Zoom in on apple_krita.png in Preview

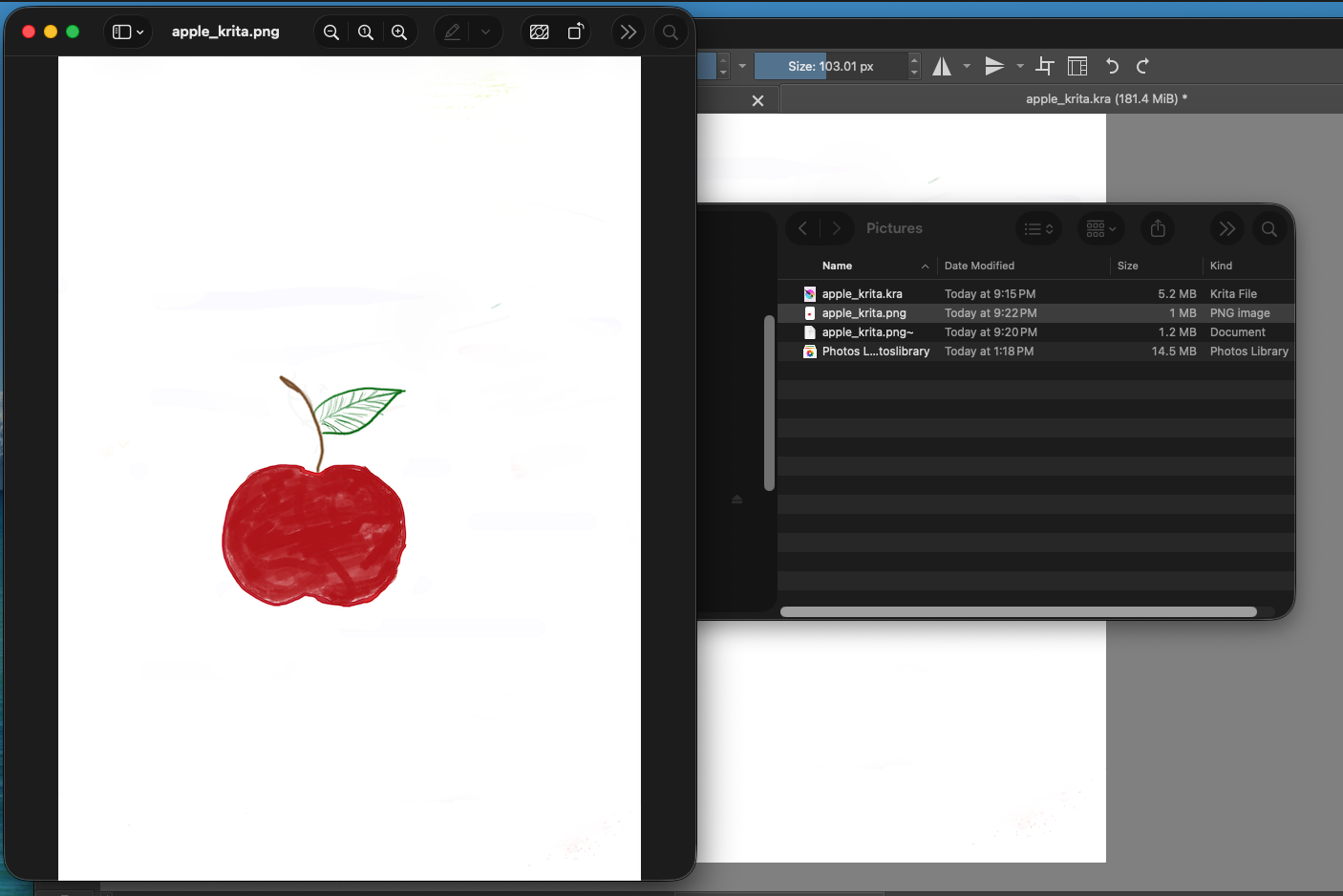point(399,32)
